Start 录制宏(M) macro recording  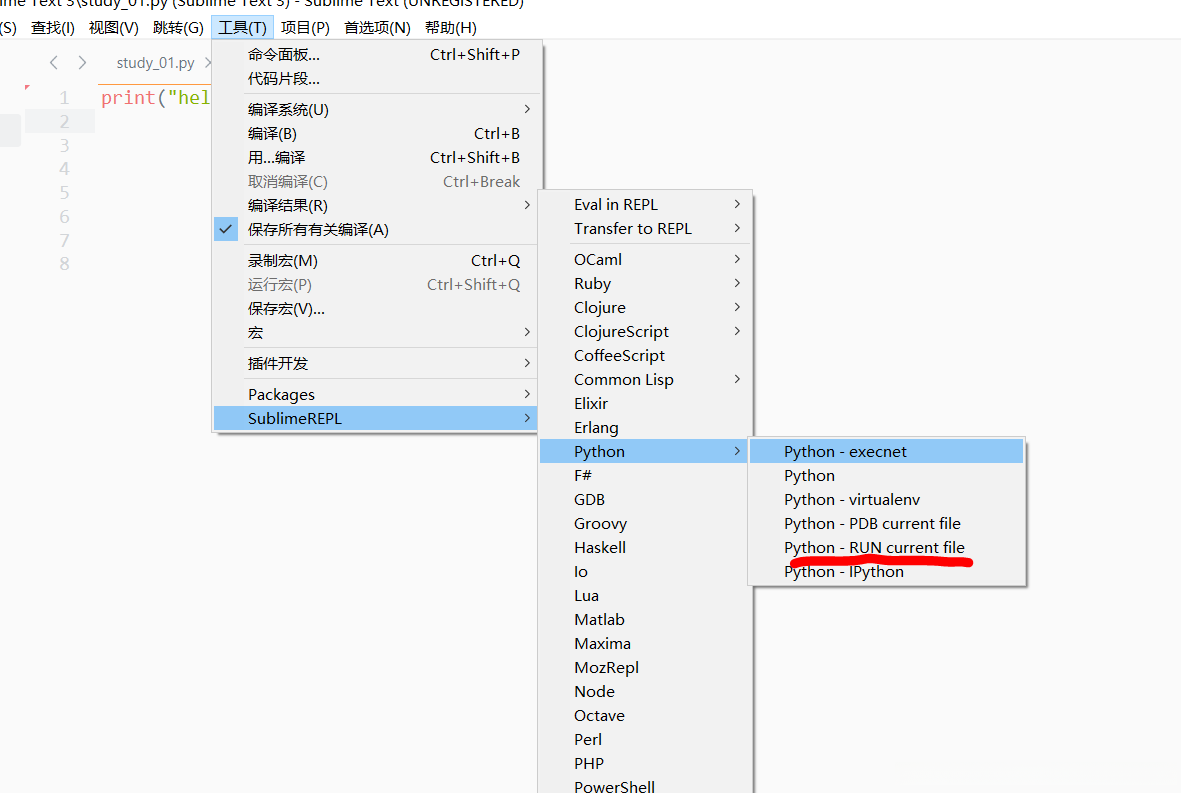[x=376, y=261]
